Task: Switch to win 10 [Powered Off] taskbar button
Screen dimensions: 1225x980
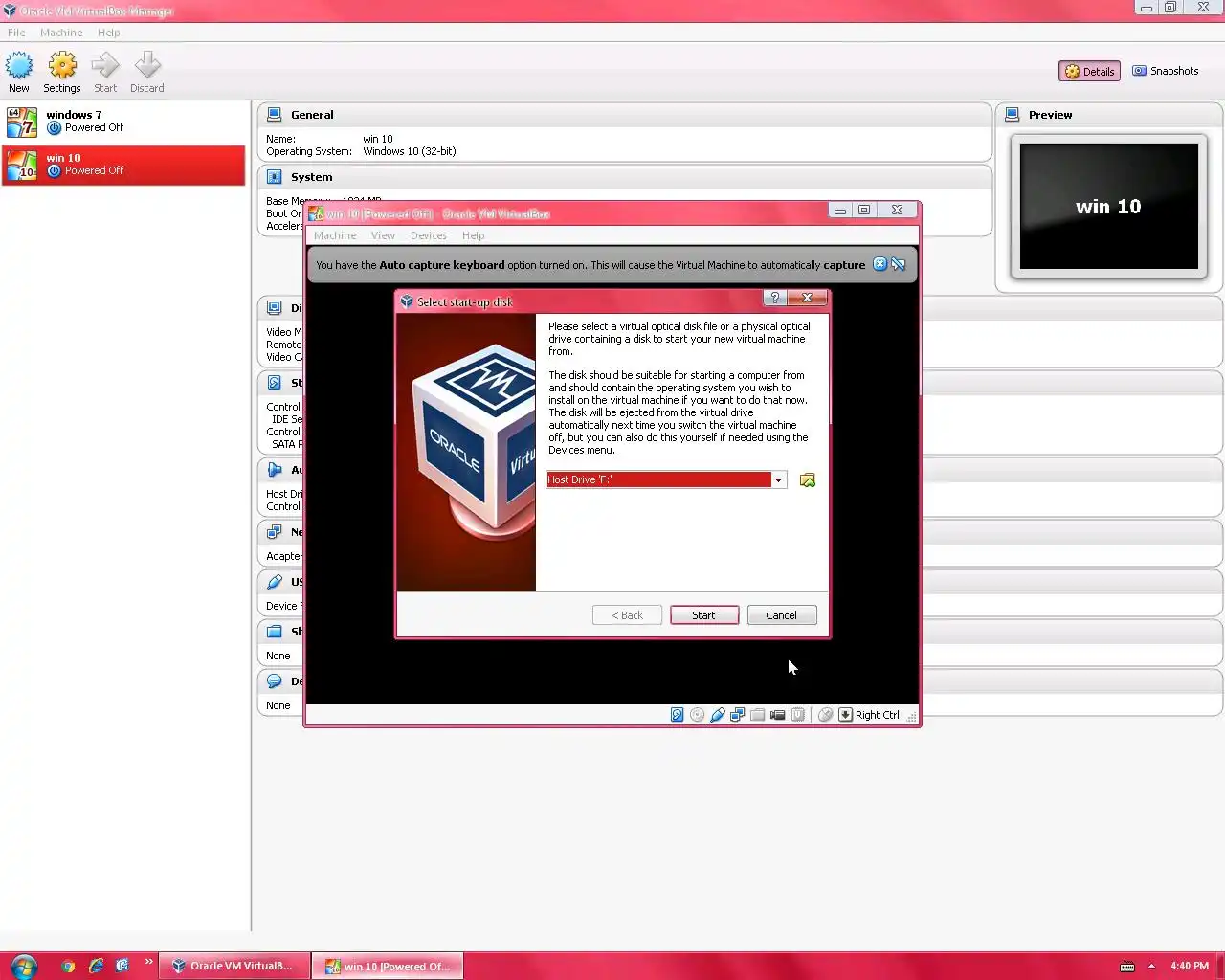Action: 388,966
